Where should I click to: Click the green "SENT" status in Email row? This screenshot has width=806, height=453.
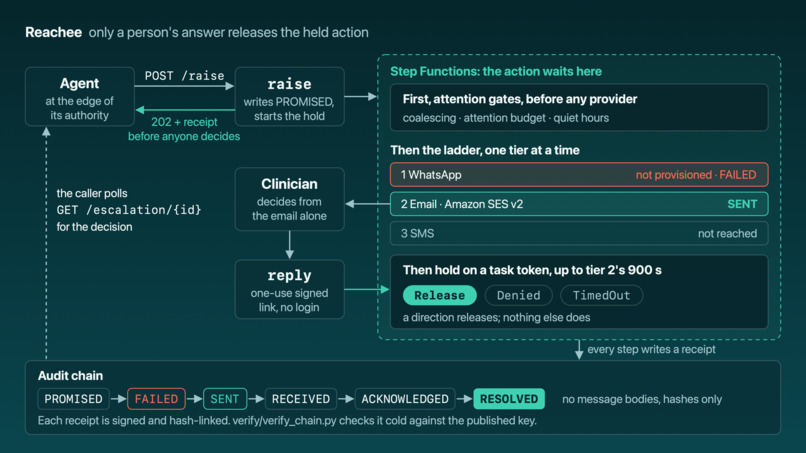click(742, 204)
